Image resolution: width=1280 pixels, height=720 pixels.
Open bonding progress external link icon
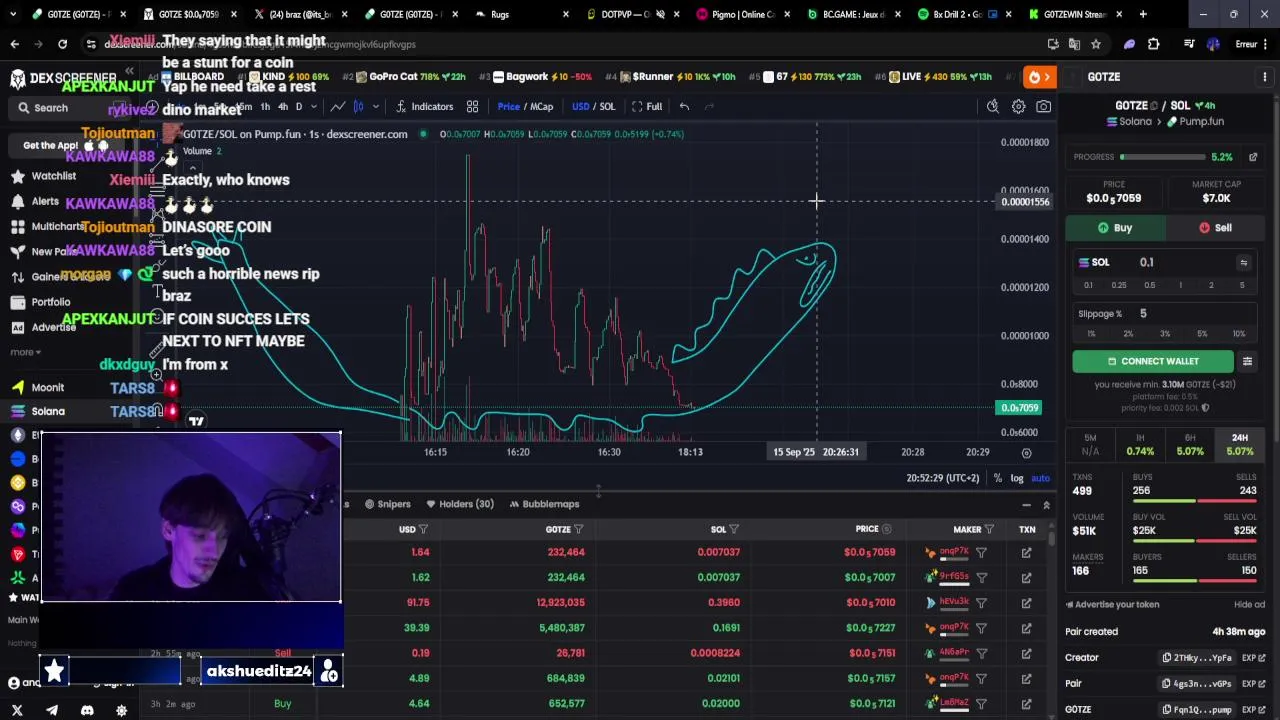pos(1253,157)
